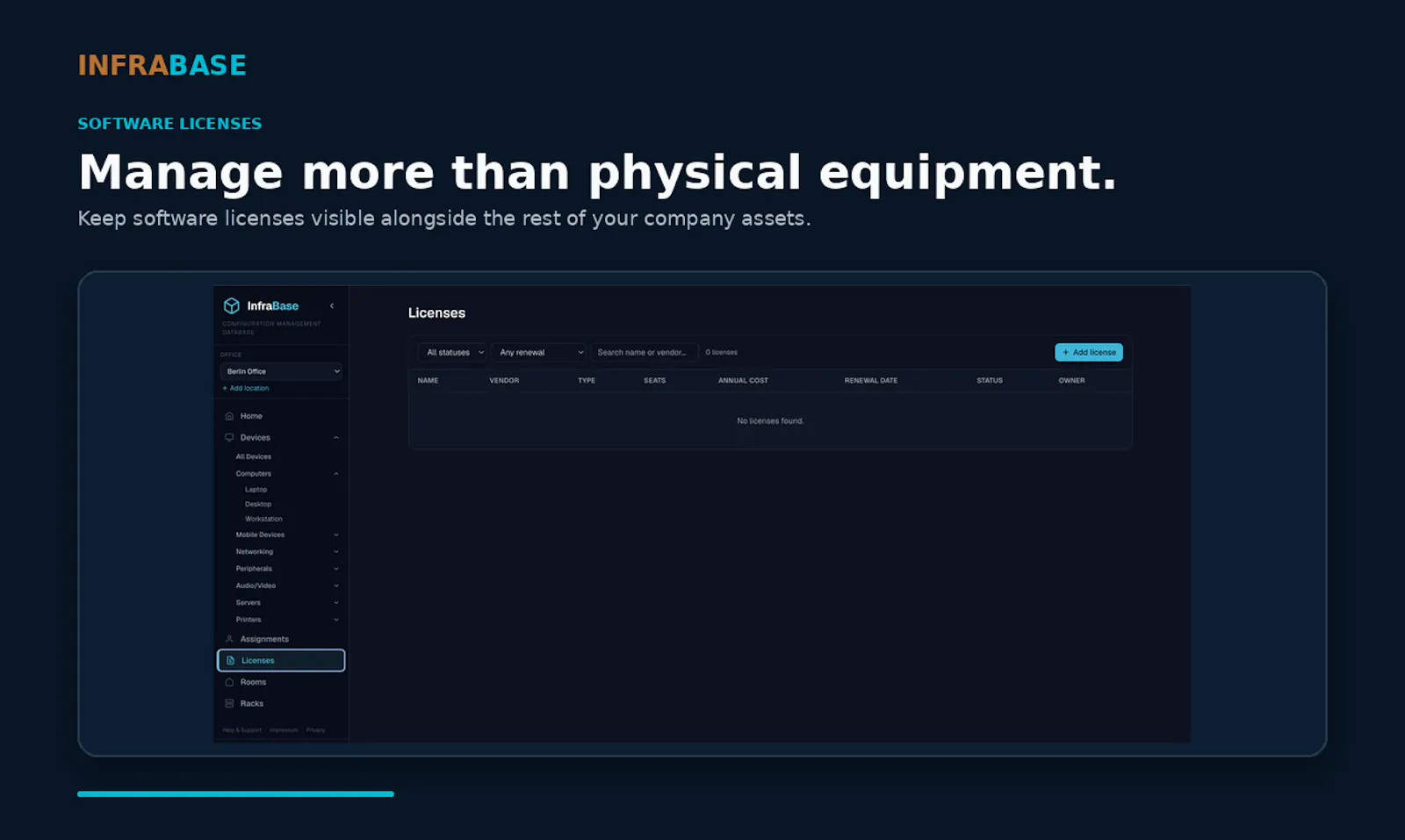Expand the Peripherals group

[x=336, y=569]
